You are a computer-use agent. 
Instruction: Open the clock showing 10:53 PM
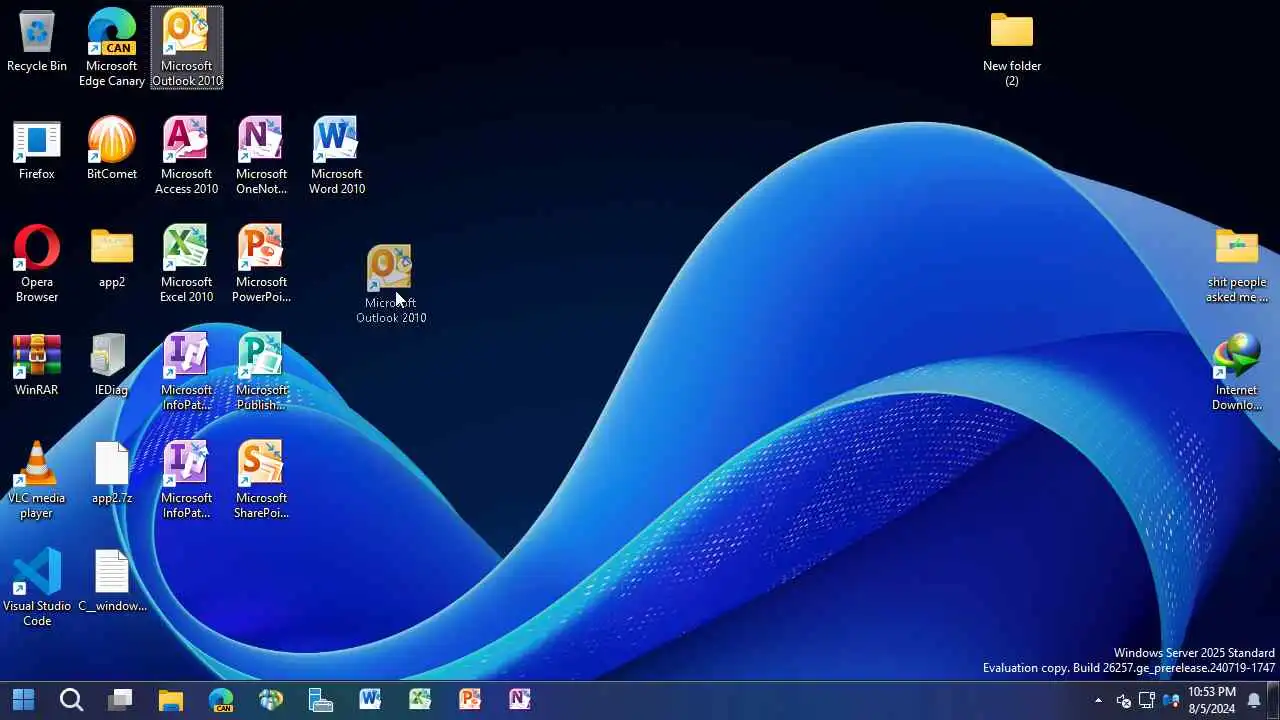[x=1212, y=700]
